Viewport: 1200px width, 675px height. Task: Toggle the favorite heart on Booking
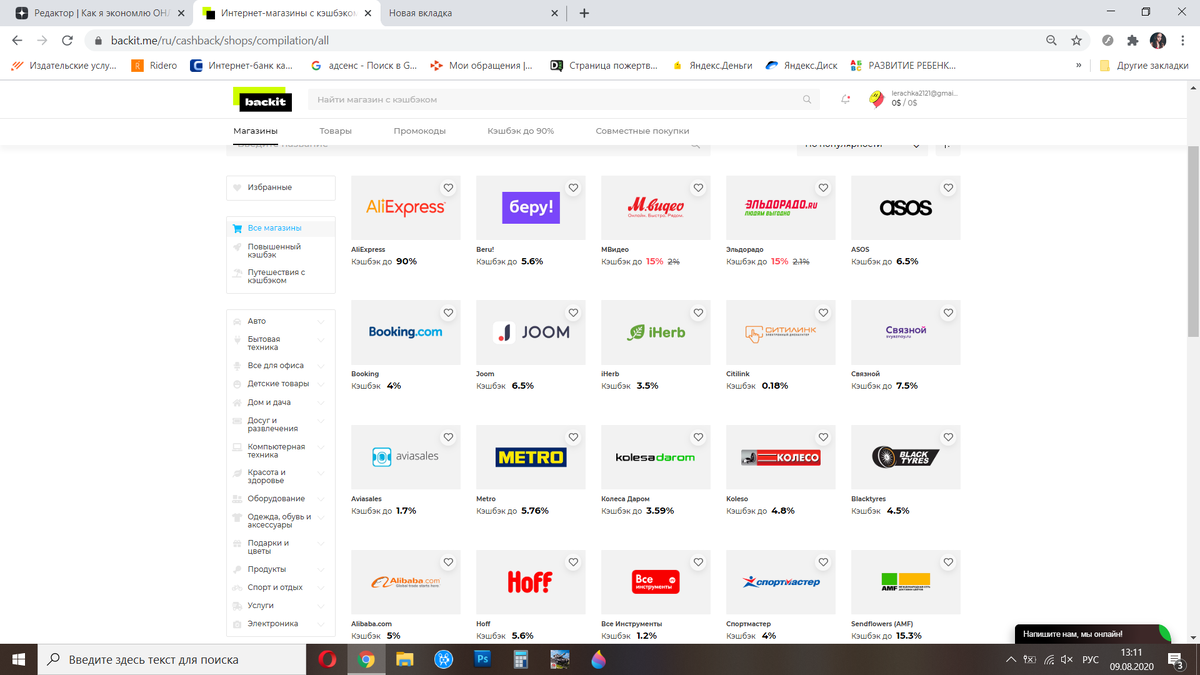click(449, 313)
